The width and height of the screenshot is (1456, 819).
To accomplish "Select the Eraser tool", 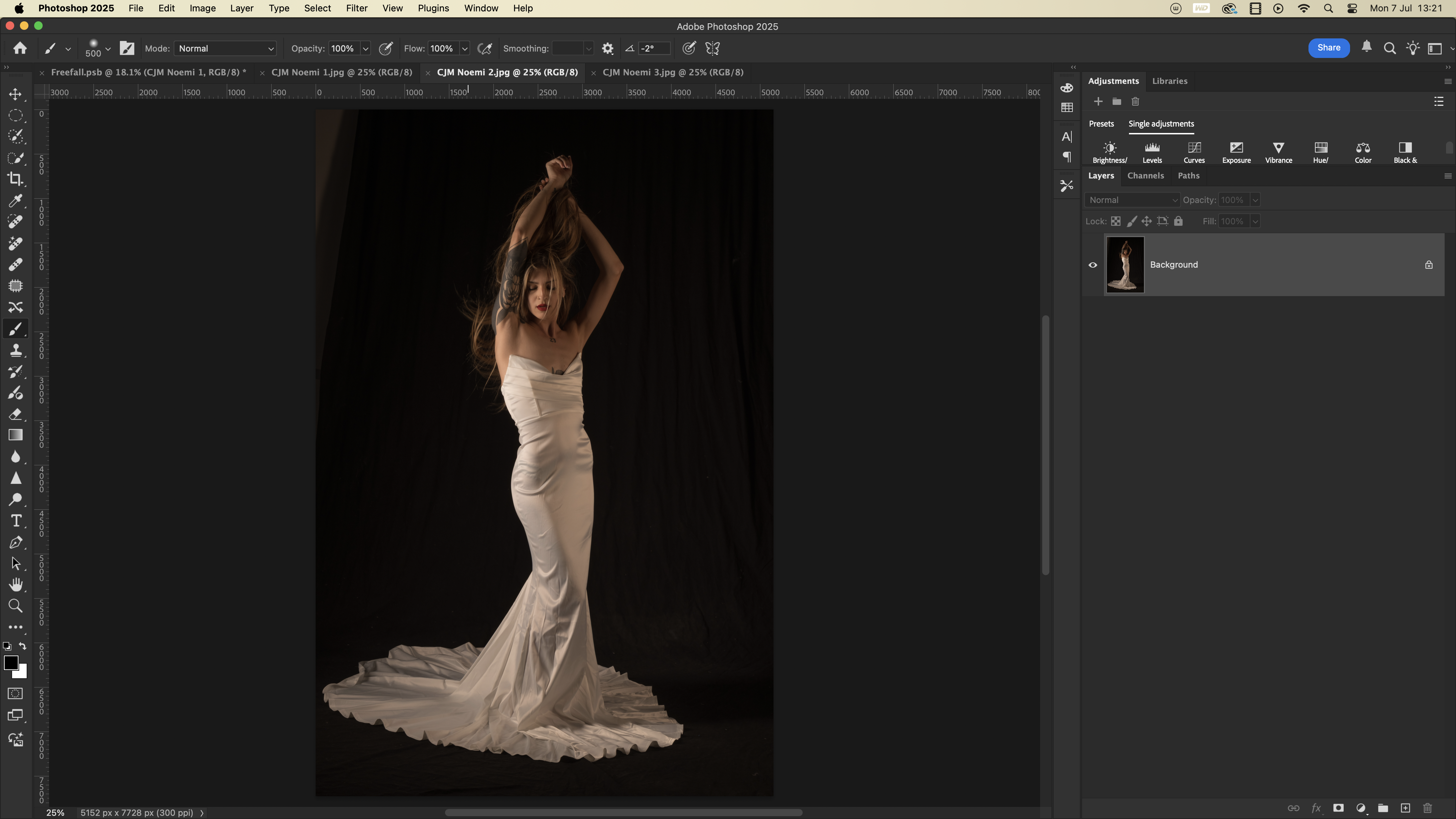I will coord(15,414).
